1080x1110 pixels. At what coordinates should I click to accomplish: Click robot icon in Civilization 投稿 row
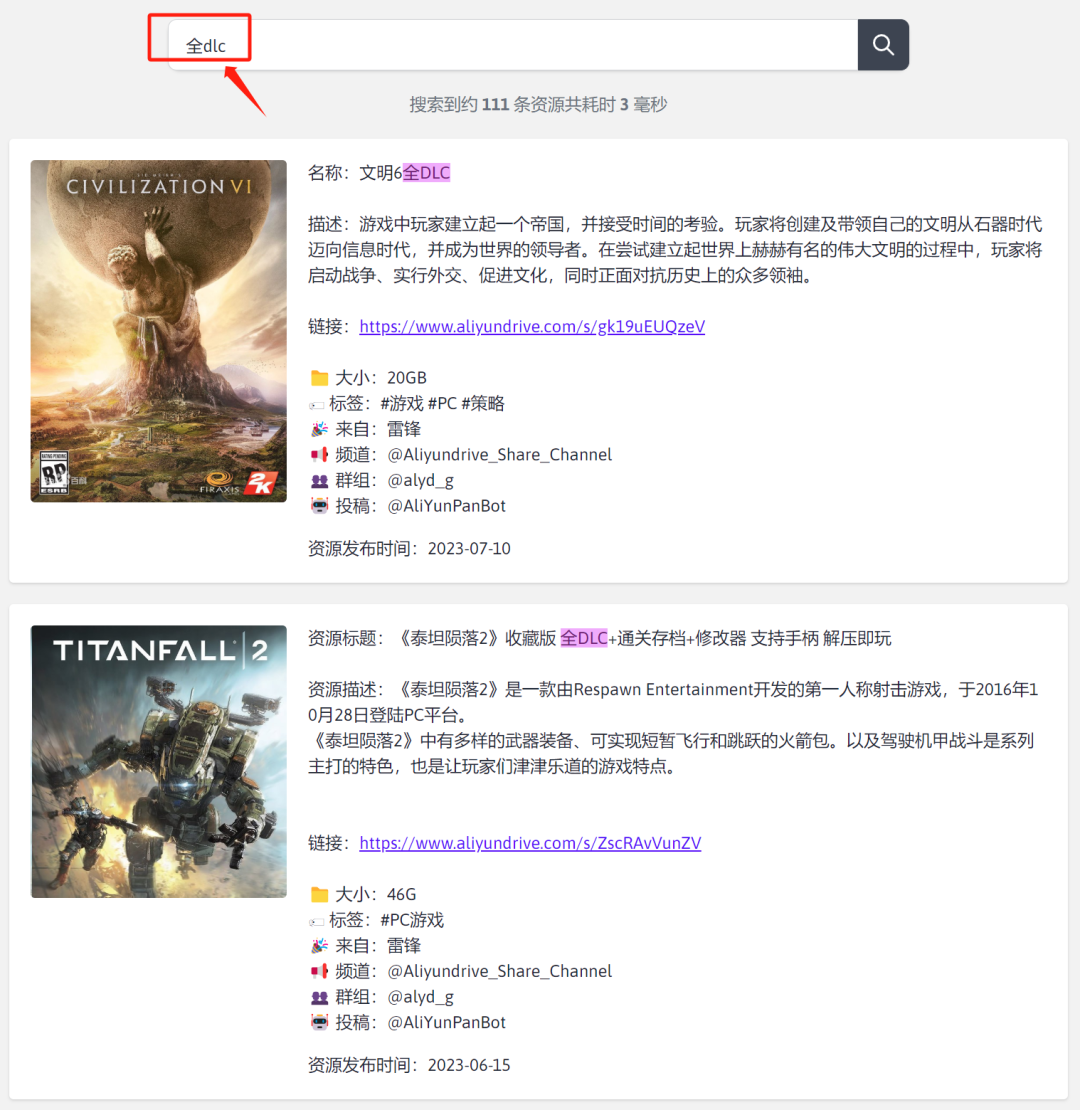tap(319, 506)
